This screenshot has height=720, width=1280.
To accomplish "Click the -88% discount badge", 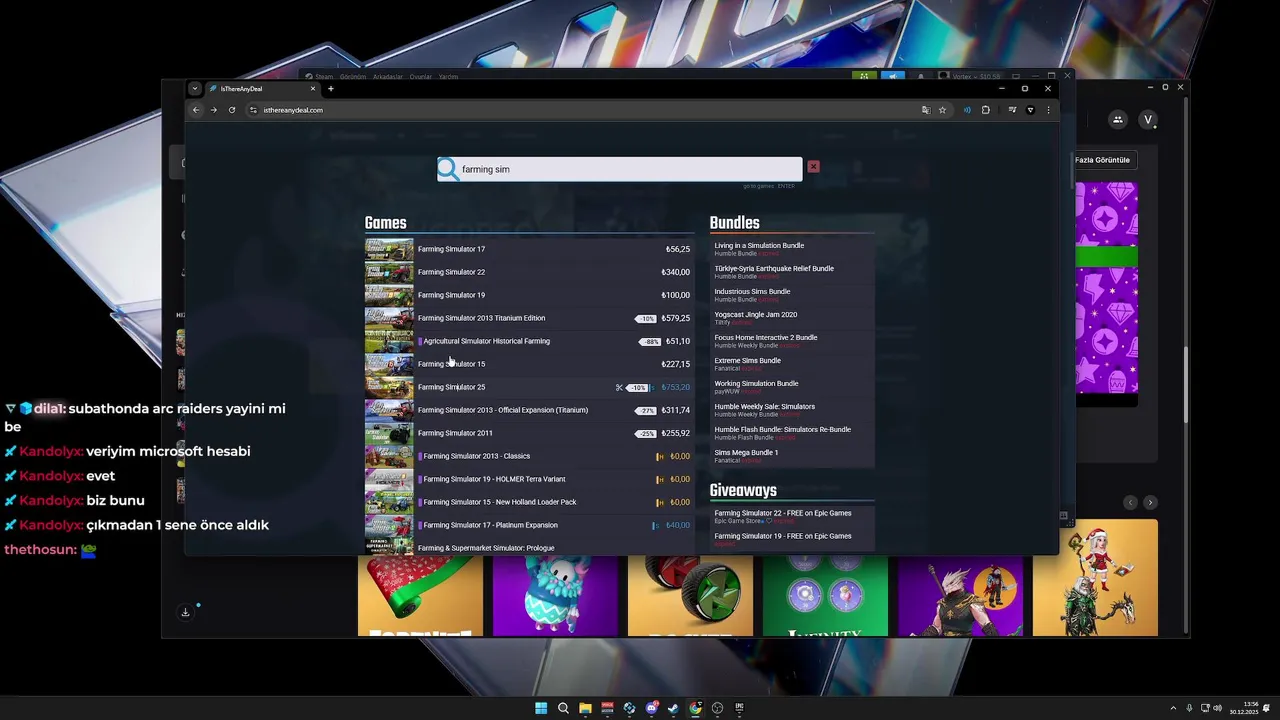I will click(650, 342).
